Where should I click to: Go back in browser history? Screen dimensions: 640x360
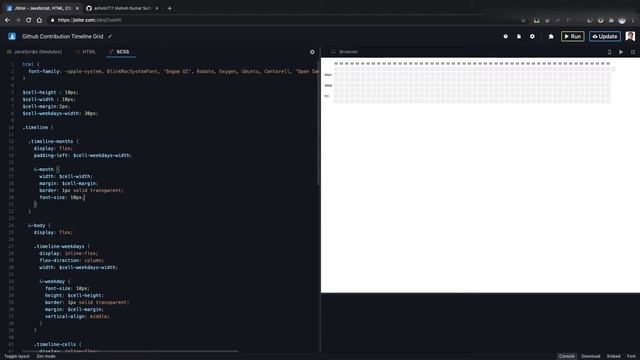(7, 20)
